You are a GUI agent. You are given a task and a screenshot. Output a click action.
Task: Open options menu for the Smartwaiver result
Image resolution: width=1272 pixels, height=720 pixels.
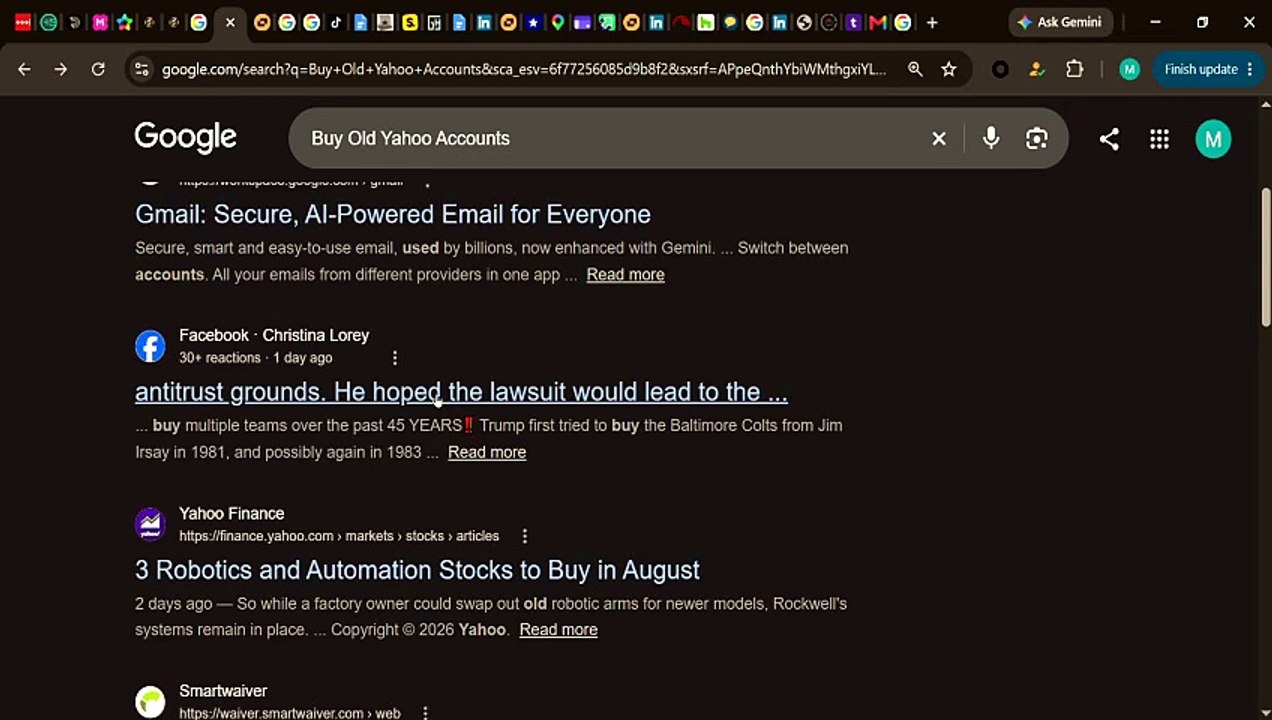click(x=425, y=713)
